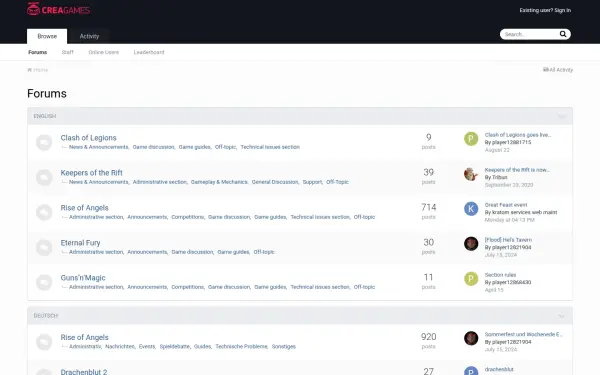The height and width of the screenshot is (375, 600).
Task: Open the Guns'n'Magic forum
Action: [x=83, y=278]
